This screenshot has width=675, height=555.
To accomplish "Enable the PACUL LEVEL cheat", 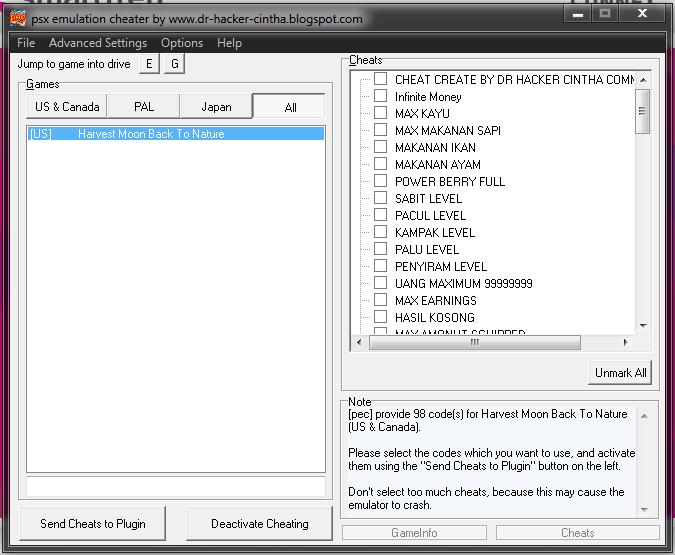I will click(381, 214).
